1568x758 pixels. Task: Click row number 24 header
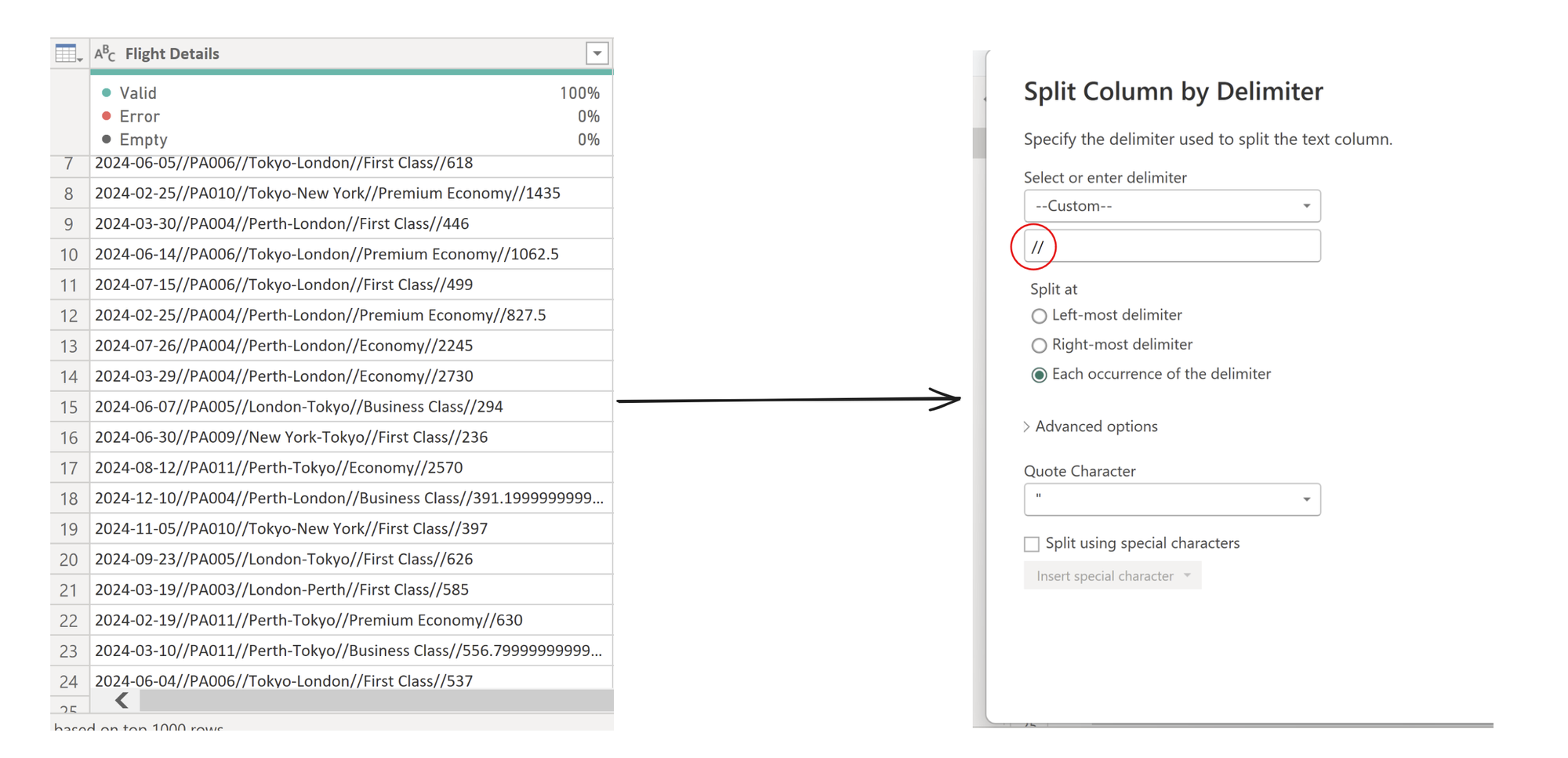coord(69,681)
